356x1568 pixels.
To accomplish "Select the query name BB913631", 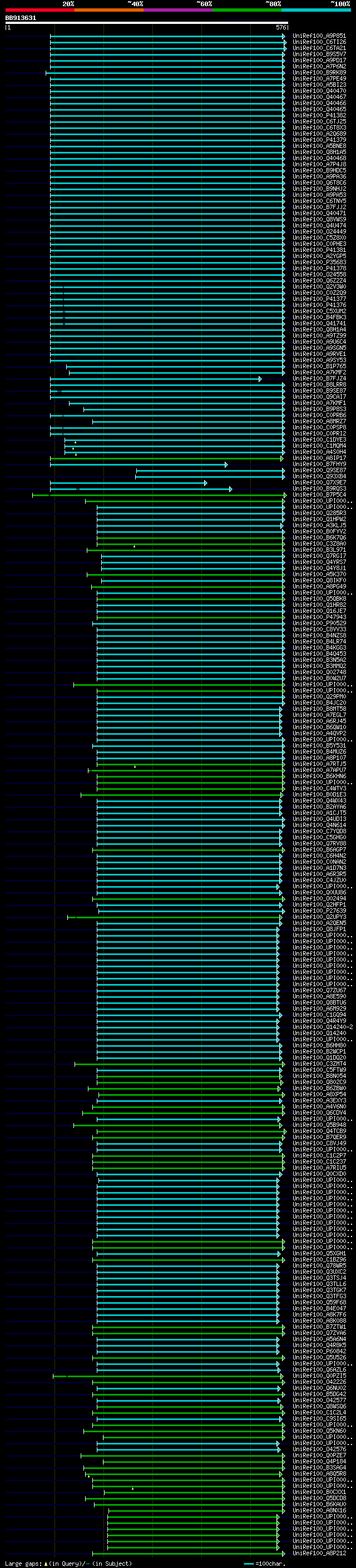I will (21, 18).
